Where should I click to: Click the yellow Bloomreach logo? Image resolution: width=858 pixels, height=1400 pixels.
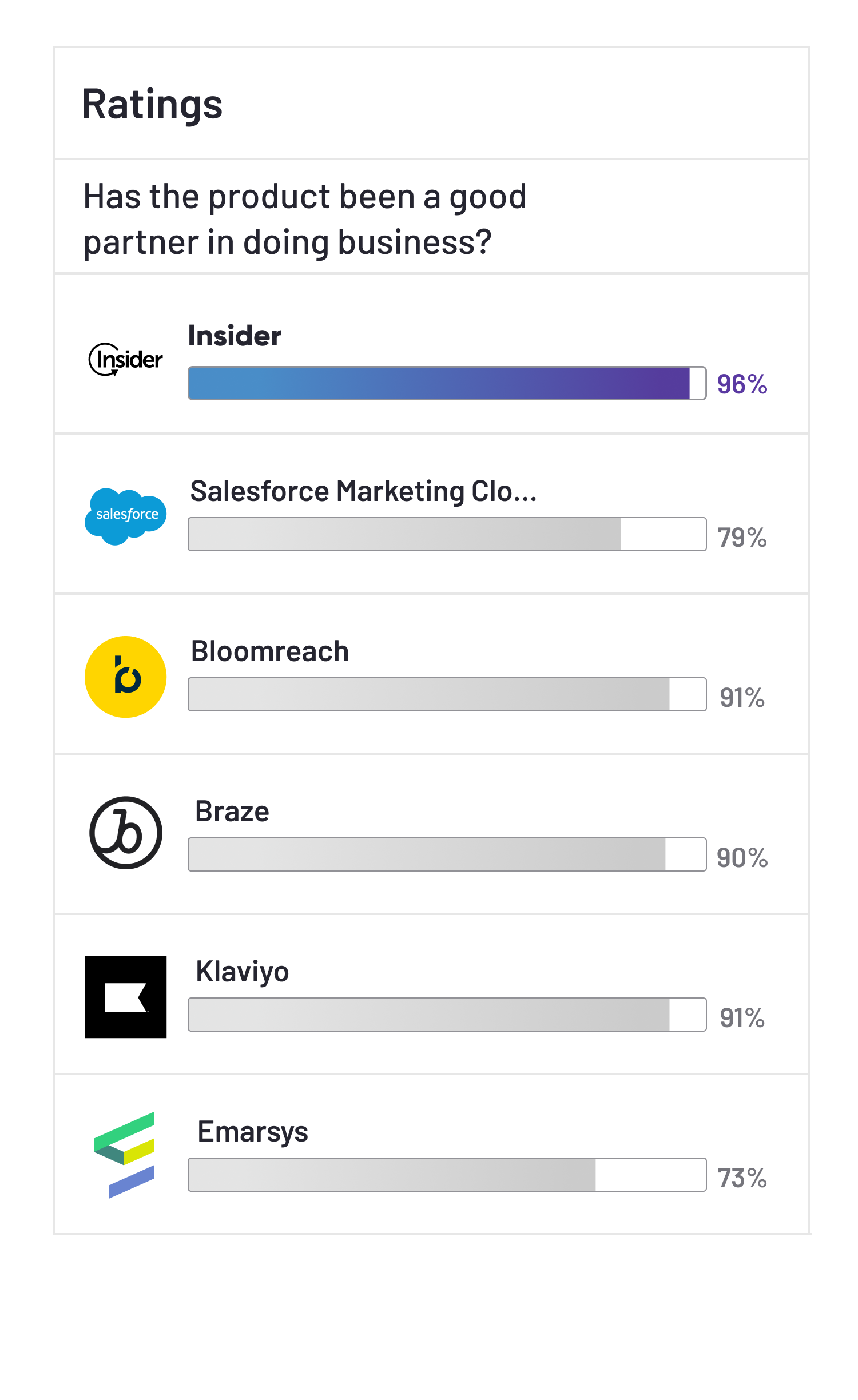click(x=125, y=677)
